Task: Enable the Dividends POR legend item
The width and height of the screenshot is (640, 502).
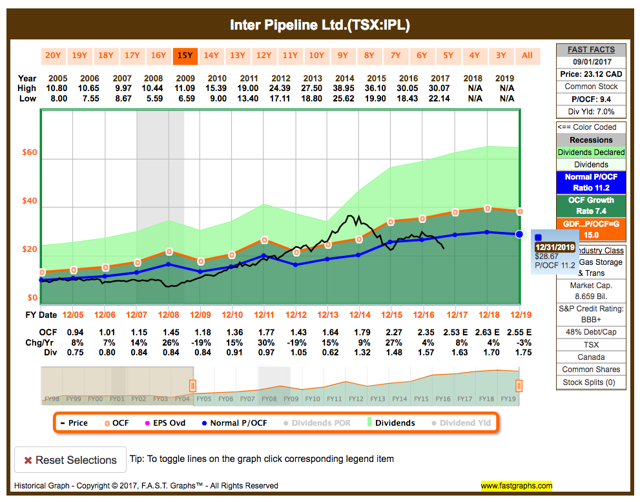Action: [x=317, y=423]
